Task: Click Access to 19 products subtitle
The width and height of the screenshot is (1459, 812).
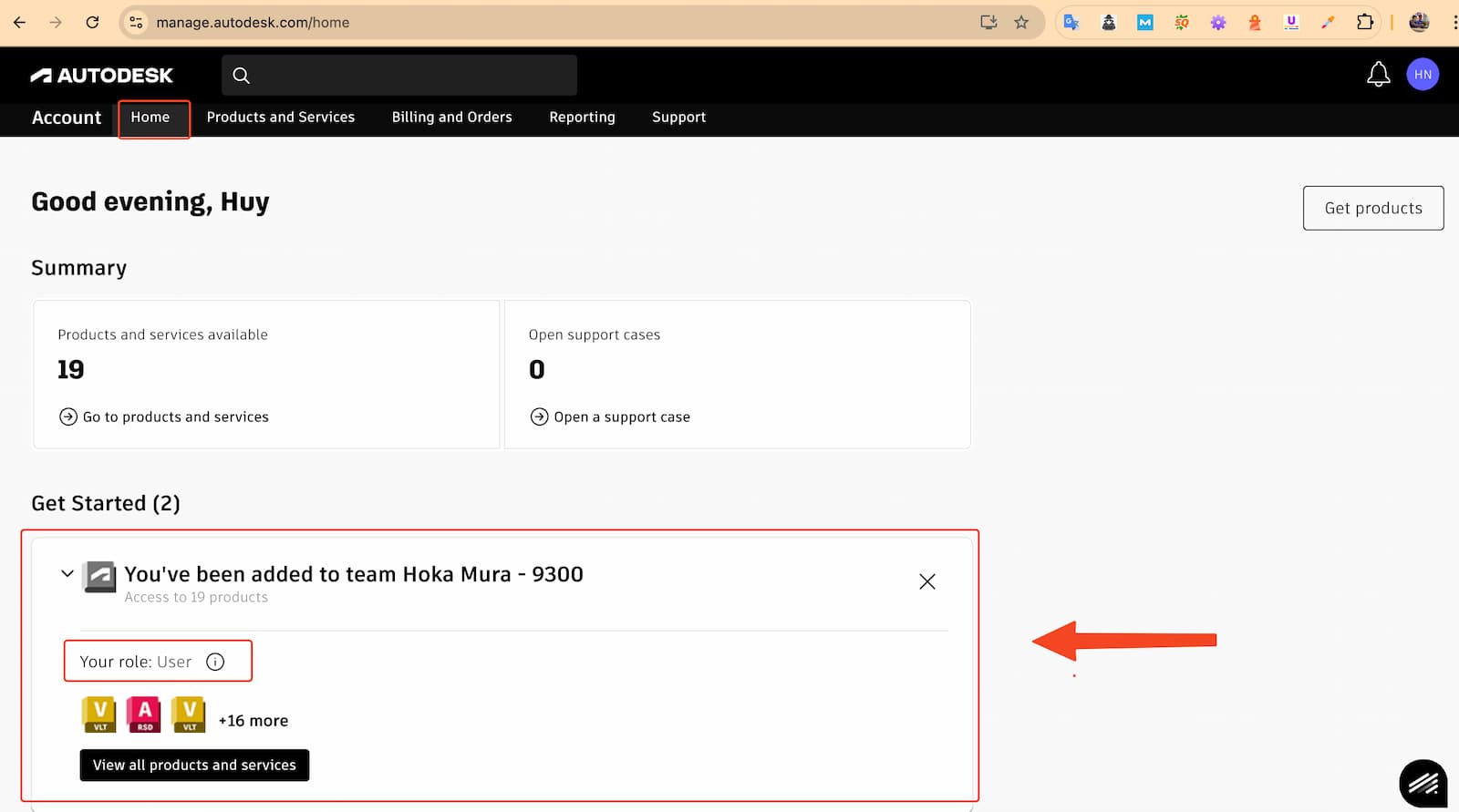Action: [196, 598]
